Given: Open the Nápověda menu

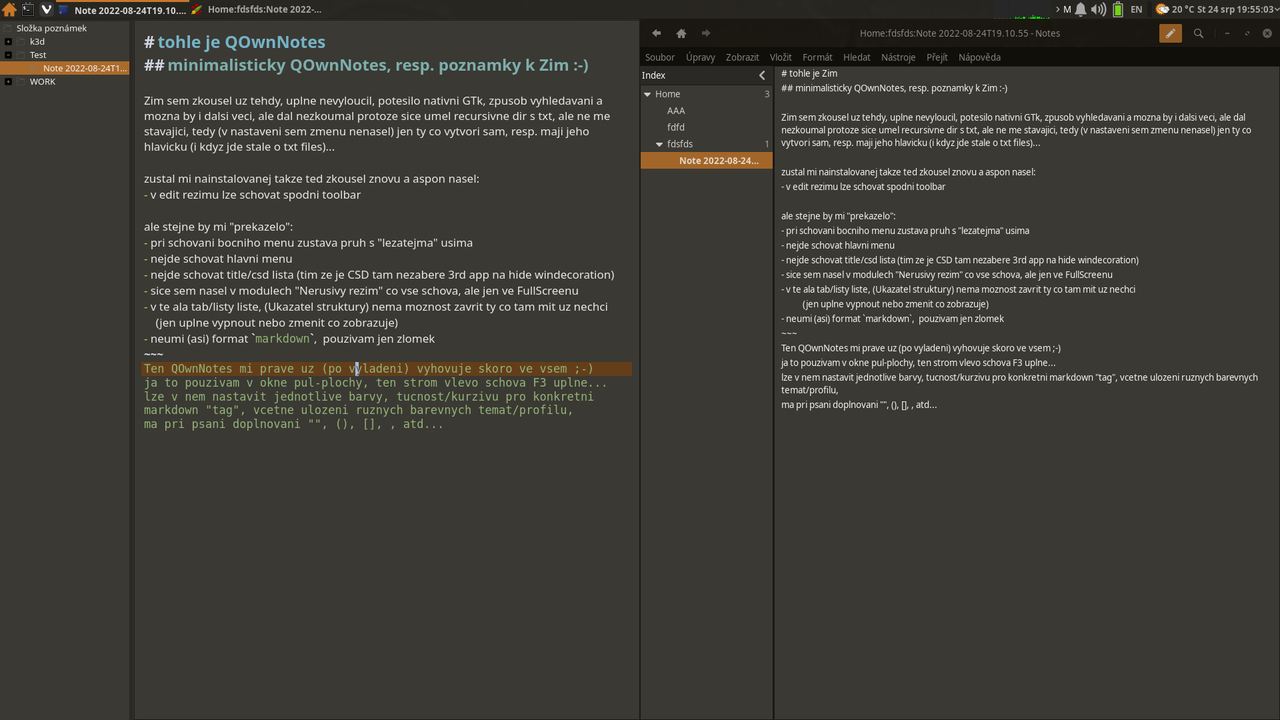Looking at the screenshot, I should 979,57.
